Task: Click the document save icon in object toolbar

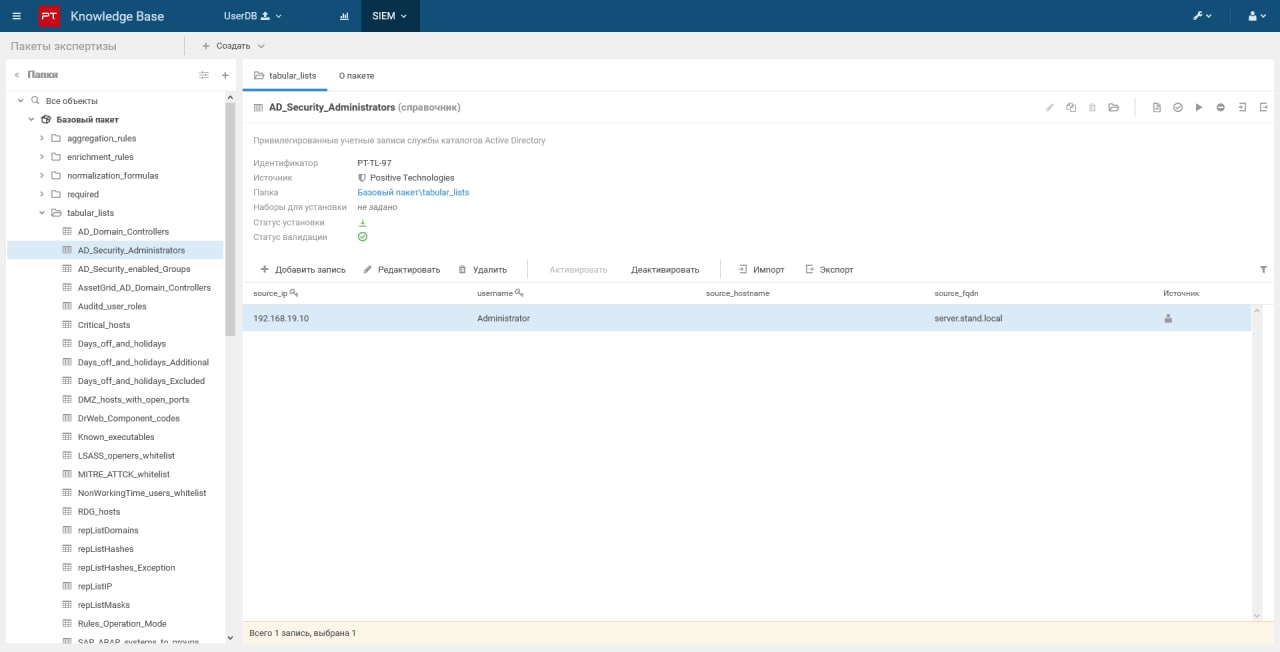Action: [1157, 107]
